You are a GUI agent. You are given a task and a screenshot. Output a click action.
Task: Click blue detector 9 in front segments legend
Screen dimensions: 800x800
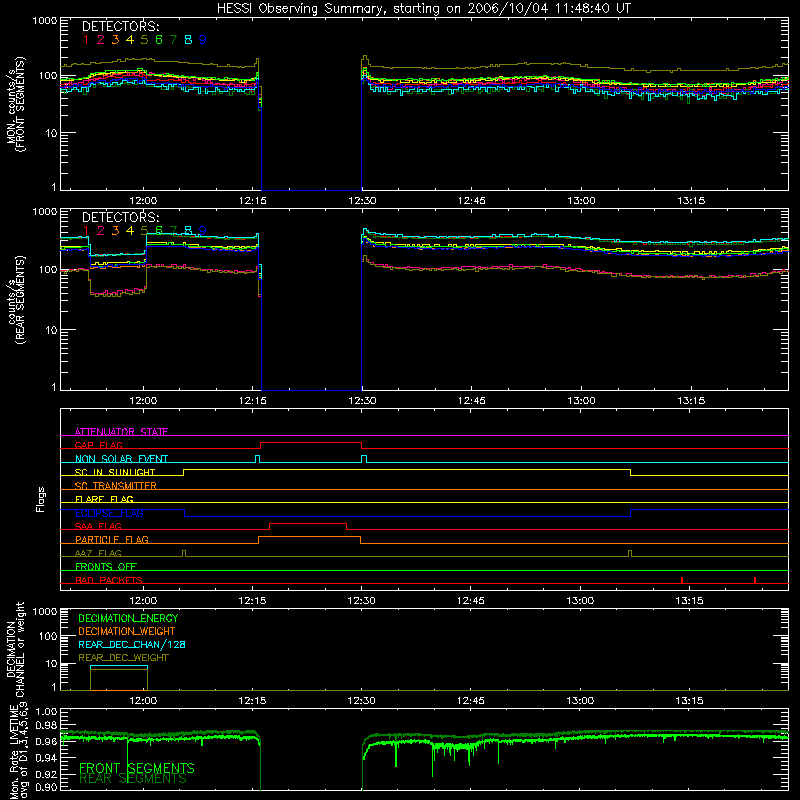coord(203,40)
